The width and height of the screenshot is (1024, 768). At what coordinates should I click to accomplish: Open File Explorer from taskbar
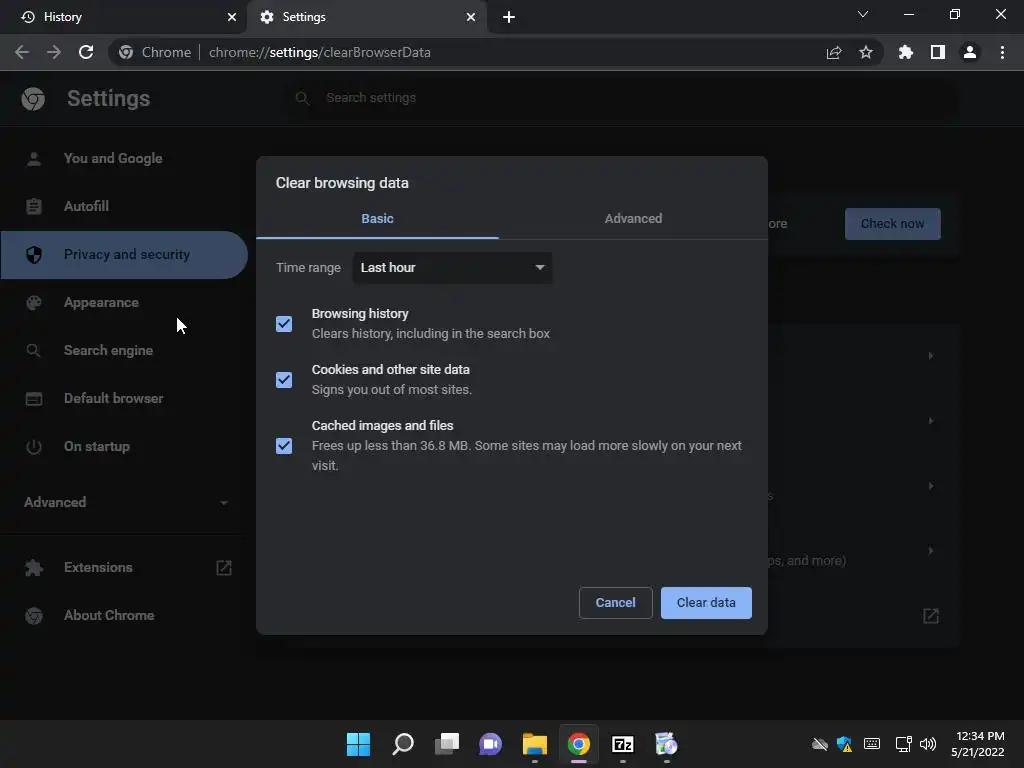(x=535, y=744)
